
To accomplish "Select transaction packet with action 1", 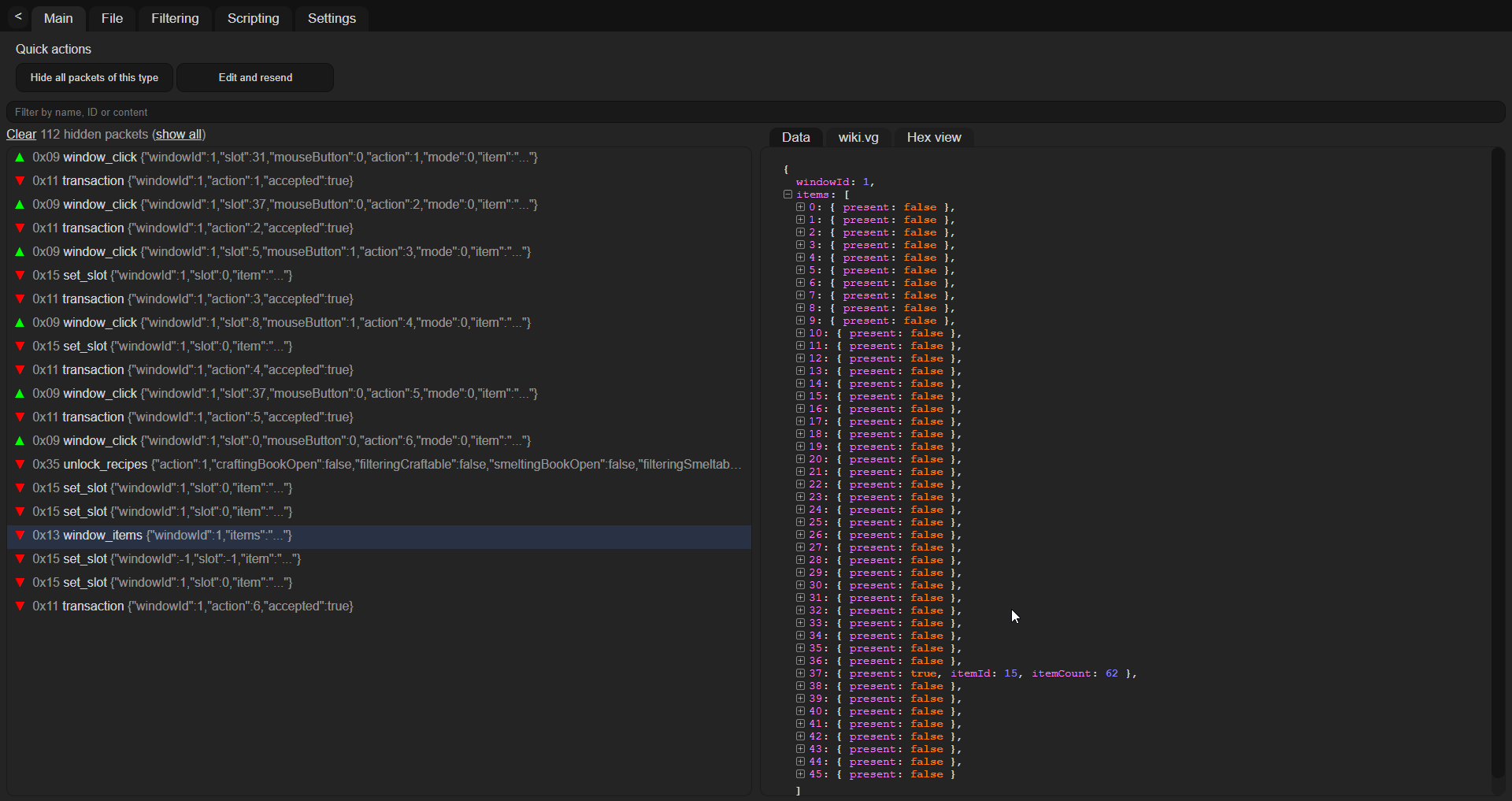I will [379, 181].
